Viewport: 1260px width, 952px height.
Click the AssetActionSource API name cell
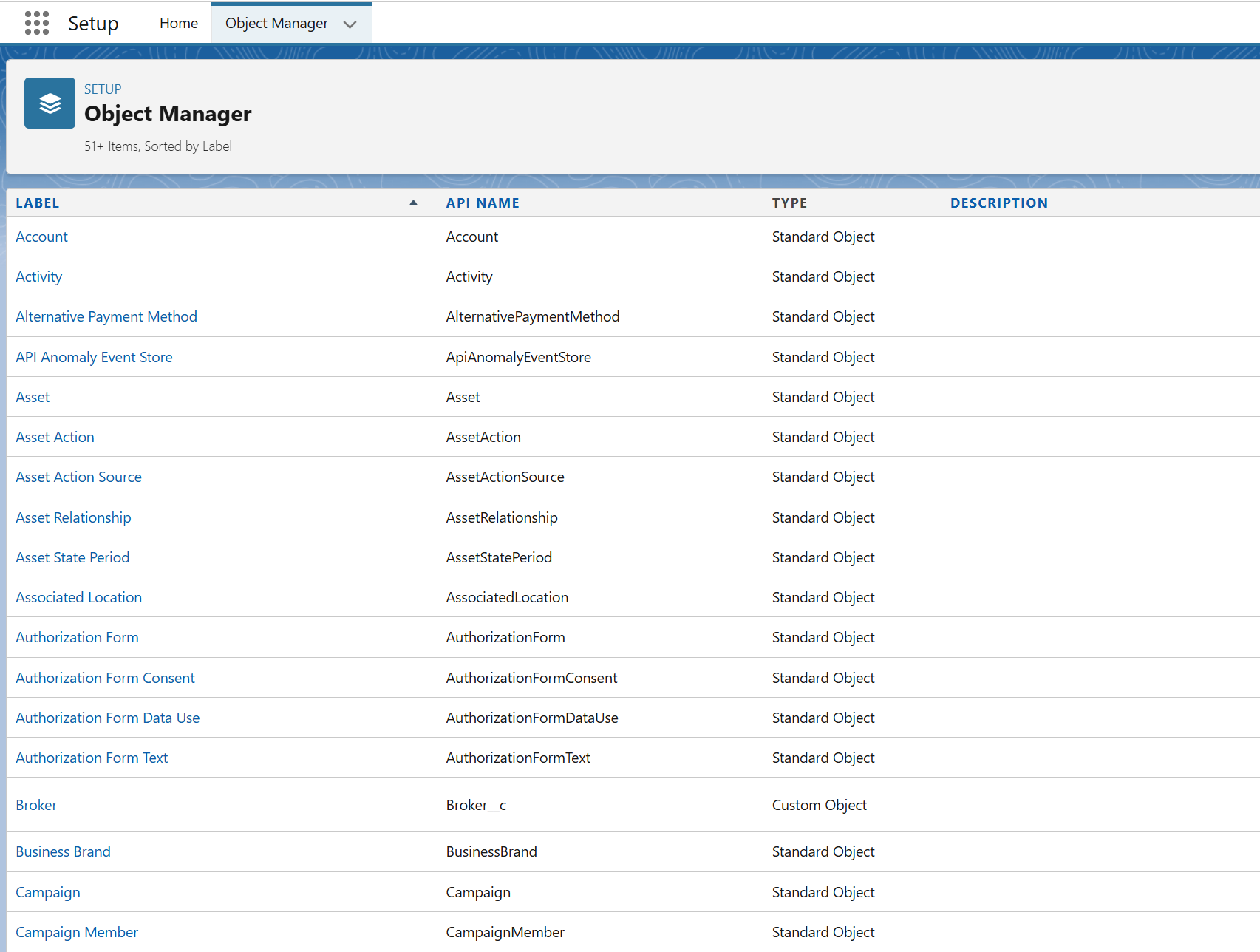point(505,477)
